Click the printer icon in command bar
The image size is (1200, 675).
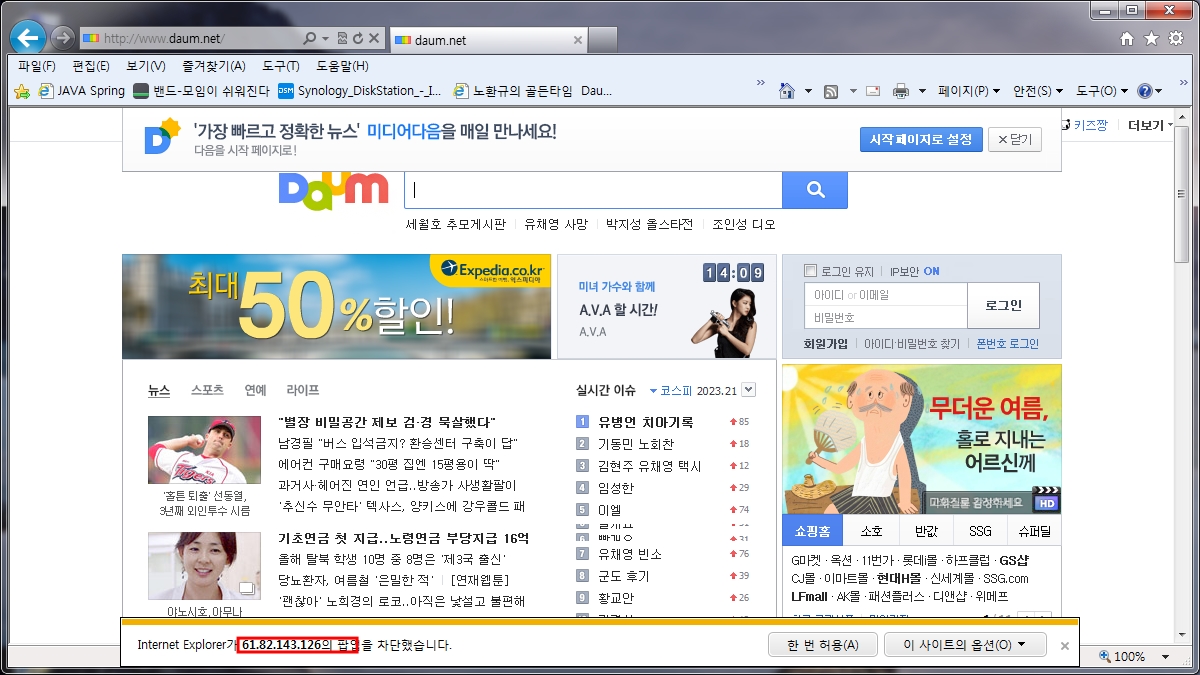click(x=900, y=91)
